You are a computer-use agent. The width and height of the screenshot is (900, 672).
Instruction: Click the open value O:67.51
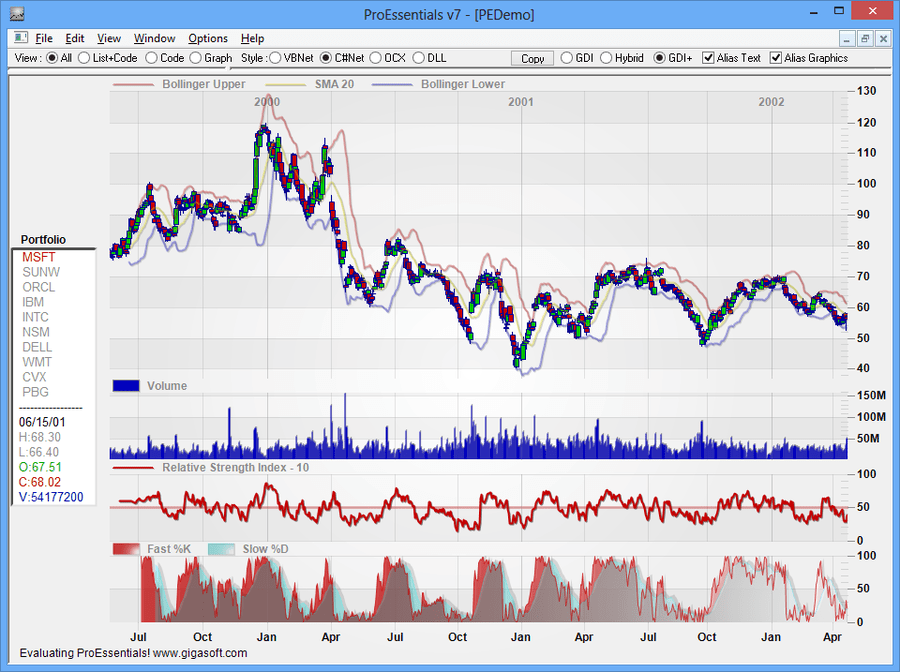click(40, 467)
